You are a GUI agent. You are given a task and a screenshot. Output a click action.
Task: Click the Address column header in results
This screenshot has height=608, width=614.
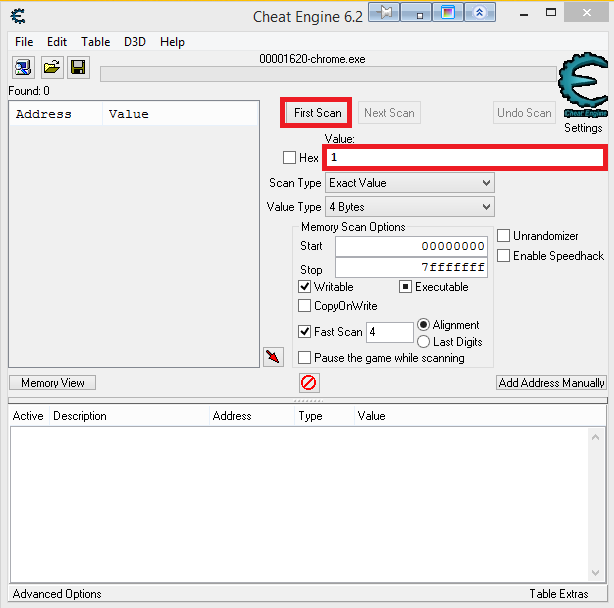tap(56, 114)
